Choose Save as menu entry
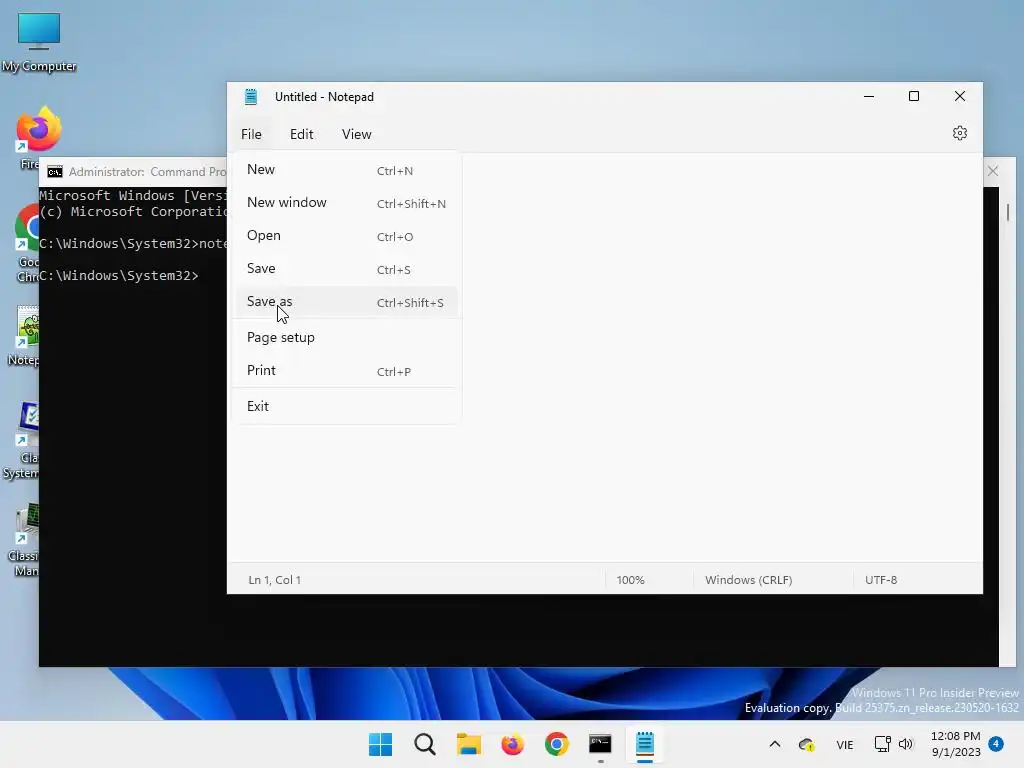This screenshot has height=768, width=1024. [346, 302]
